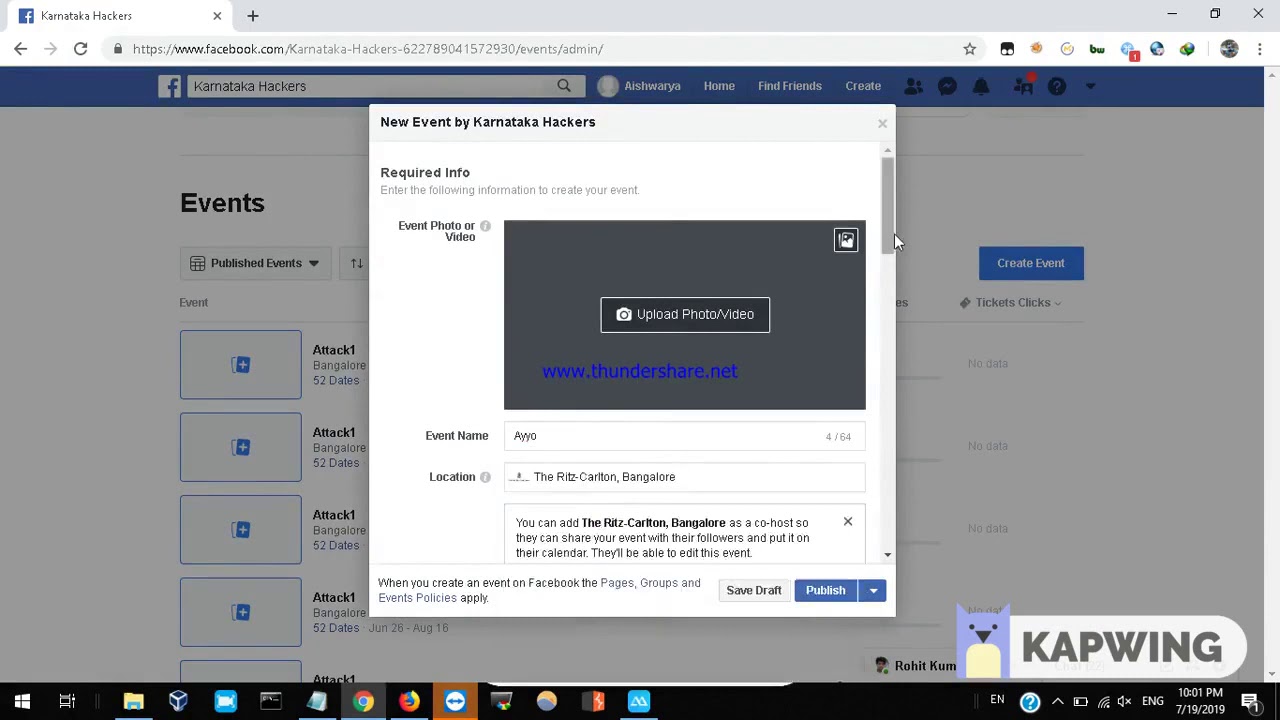Click the Facebook search magnifier icon
Viewport: 1280px width, 720px height.
[x=564, y=86]
